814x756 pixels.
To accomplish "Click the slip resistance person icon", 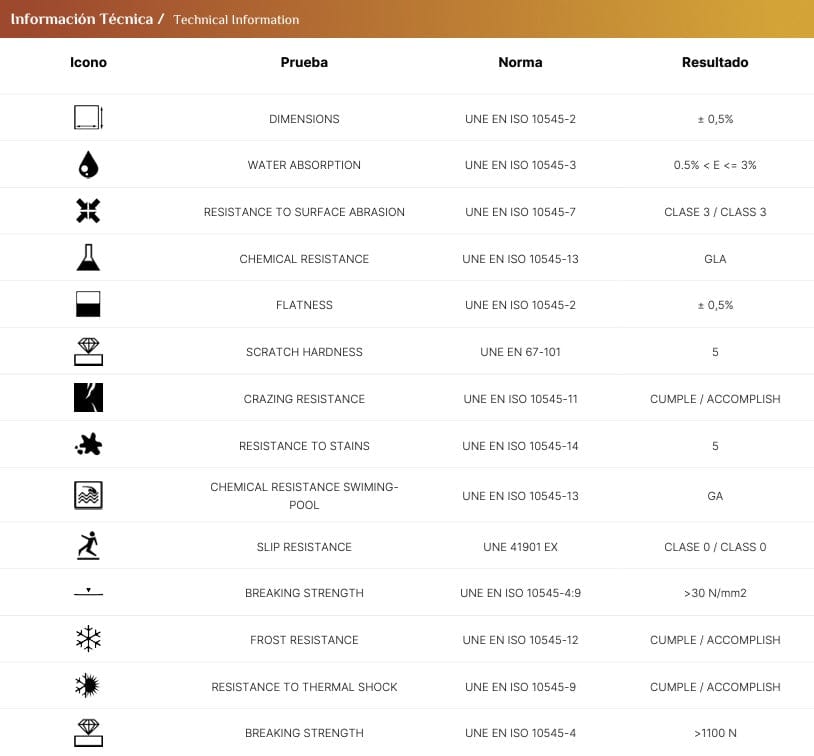I will [88, 546].
